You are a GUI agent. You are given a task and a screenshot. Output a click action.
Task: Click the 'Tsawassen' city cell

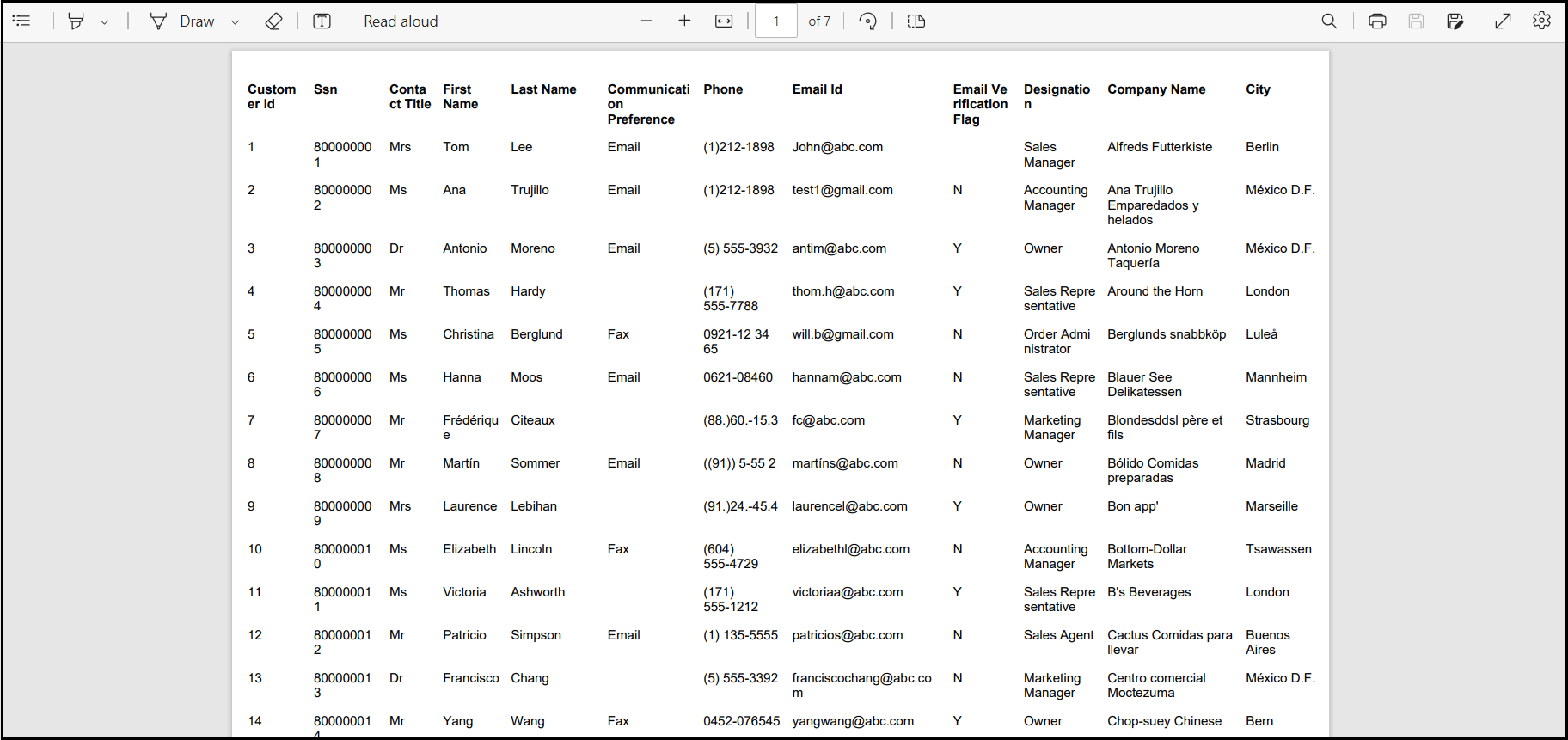pyautogui.click(x=1278, y=549)
